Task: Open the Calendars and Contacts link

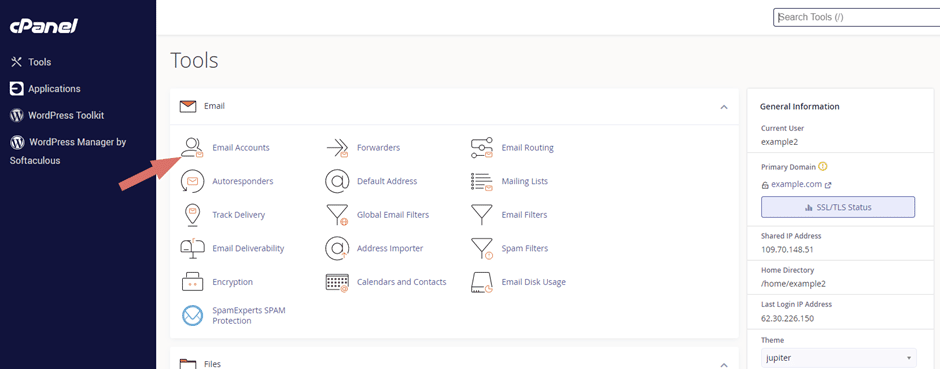Action: [402, 282]
